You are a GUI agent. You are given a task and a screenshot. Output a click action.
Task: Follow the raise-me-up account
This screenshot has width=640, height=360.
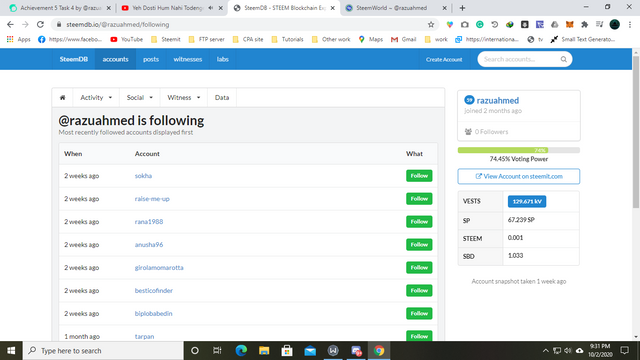click(x=419, y=199)
